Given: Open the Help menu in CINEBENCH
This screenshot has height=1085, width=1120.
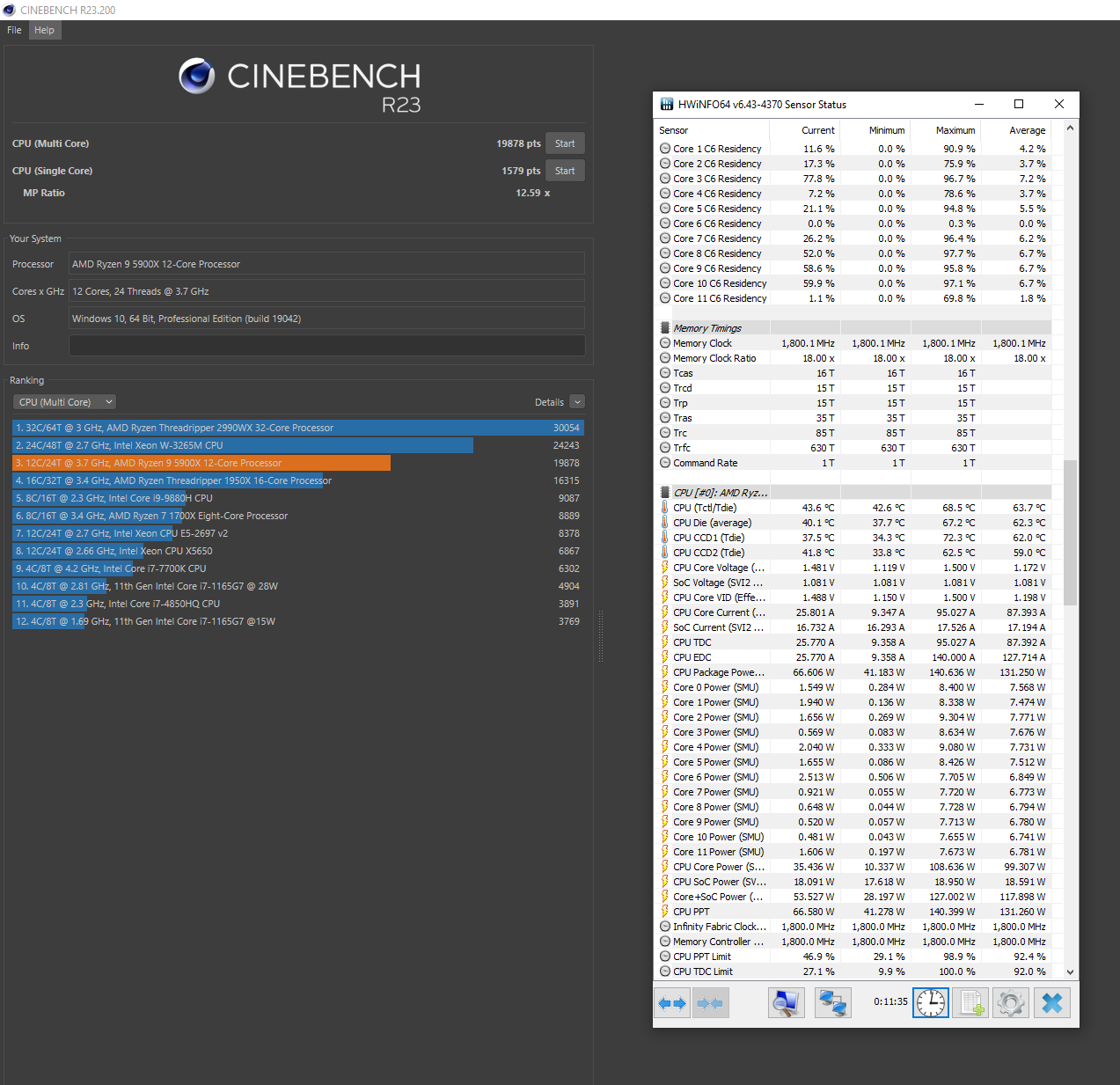Looking at the screenshot, I should point(44,29).
